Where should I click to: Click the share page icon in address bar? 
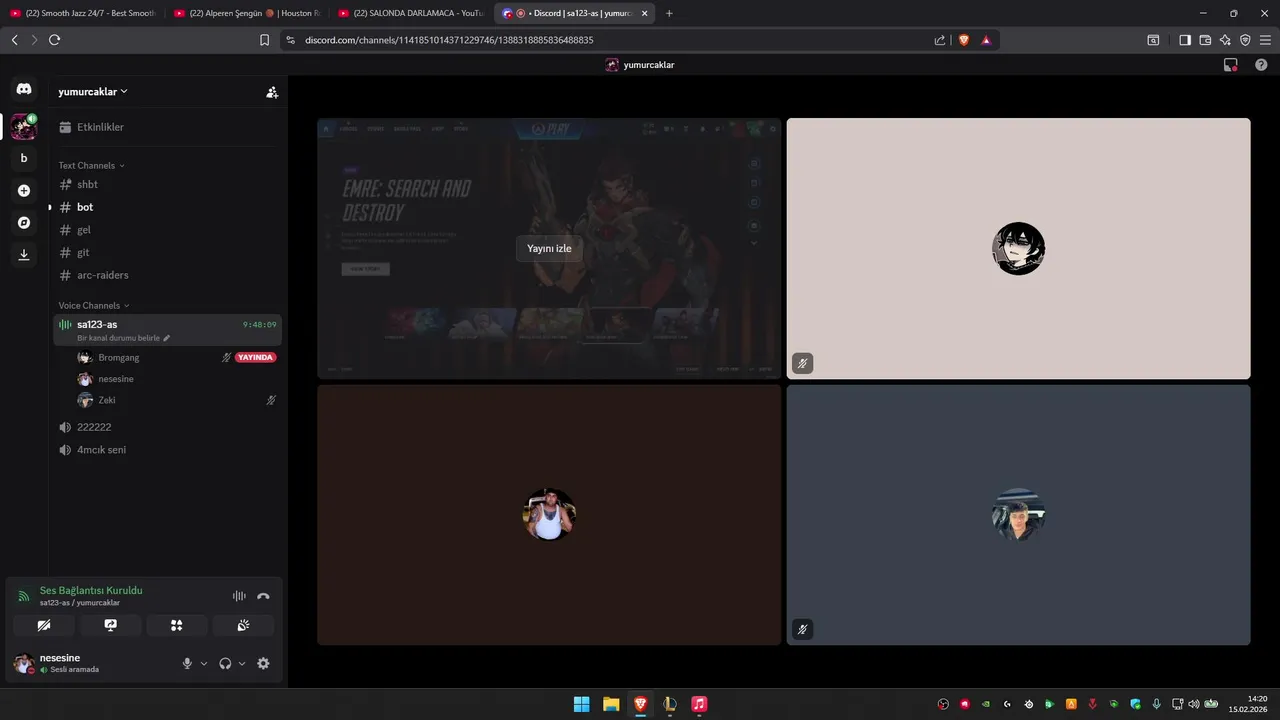pos(940,40)
